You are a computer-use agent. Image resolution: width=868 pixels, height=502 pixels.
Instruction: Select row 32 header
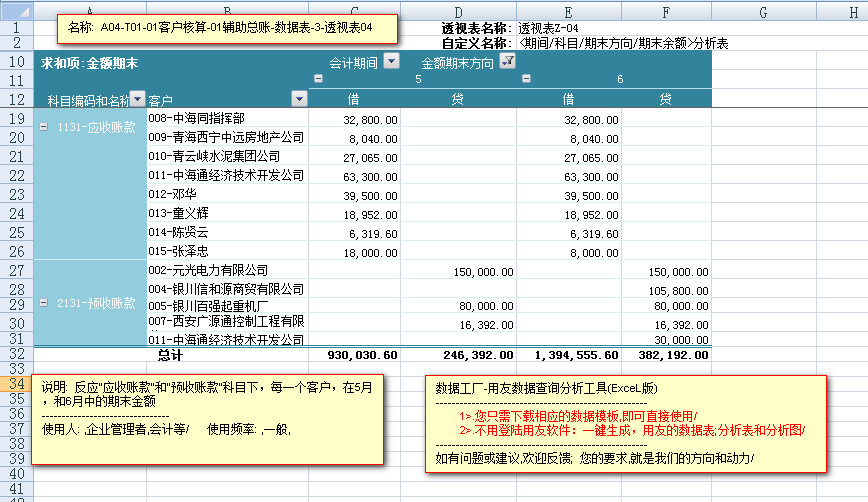click(16, 354)
